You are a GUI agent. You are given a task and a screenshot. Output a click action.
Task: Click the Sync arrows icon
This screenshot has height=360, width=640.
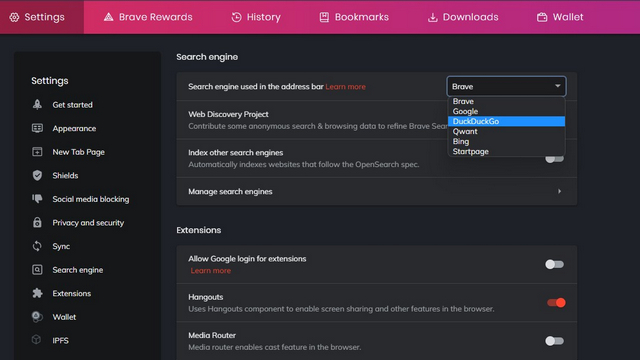(37, 246)
